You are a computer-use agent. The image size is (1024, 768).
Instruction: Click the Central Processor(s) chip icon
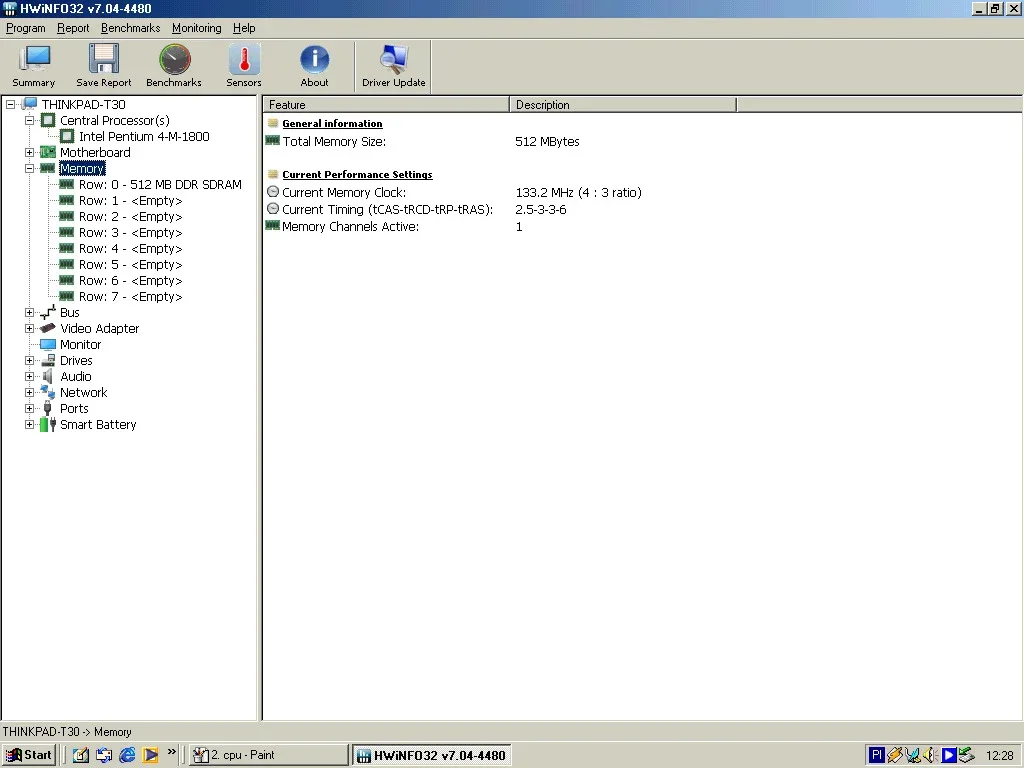click(48, 120)
